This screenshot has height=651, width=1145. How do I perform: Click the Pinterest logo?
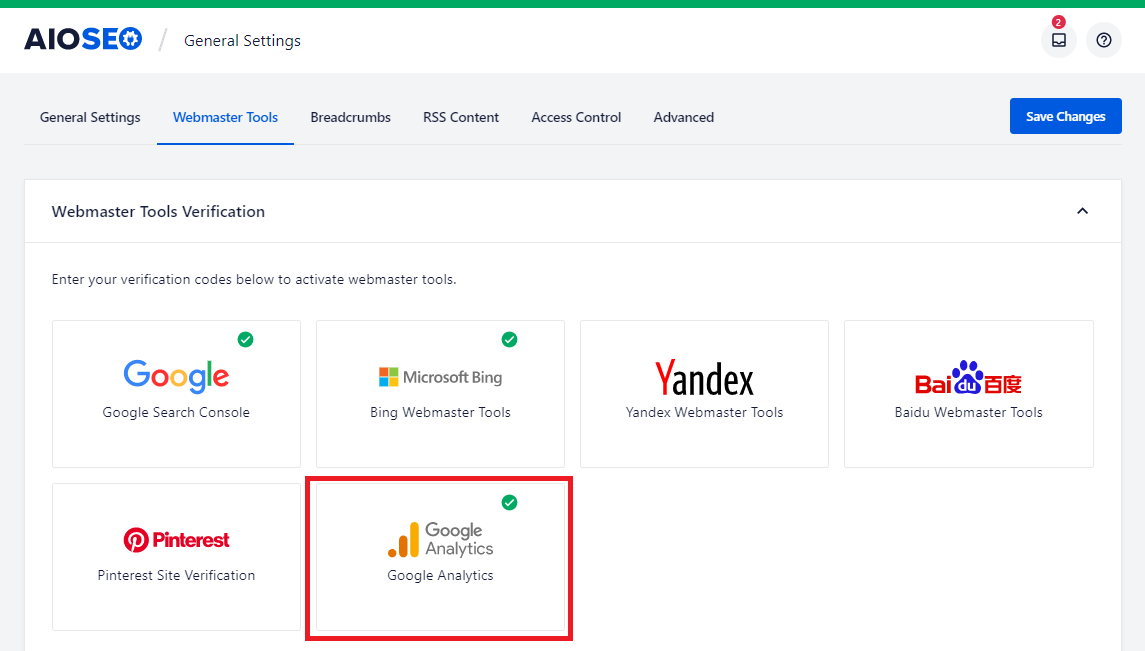(176, 539)
